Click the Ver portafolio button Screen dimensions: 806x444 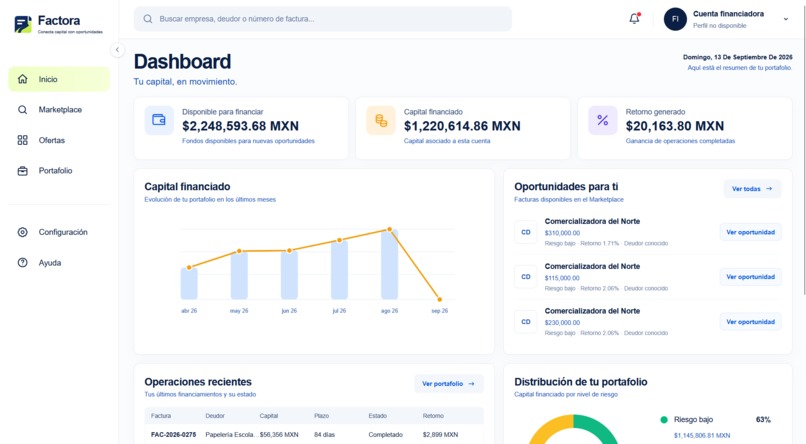coord(449,384)
